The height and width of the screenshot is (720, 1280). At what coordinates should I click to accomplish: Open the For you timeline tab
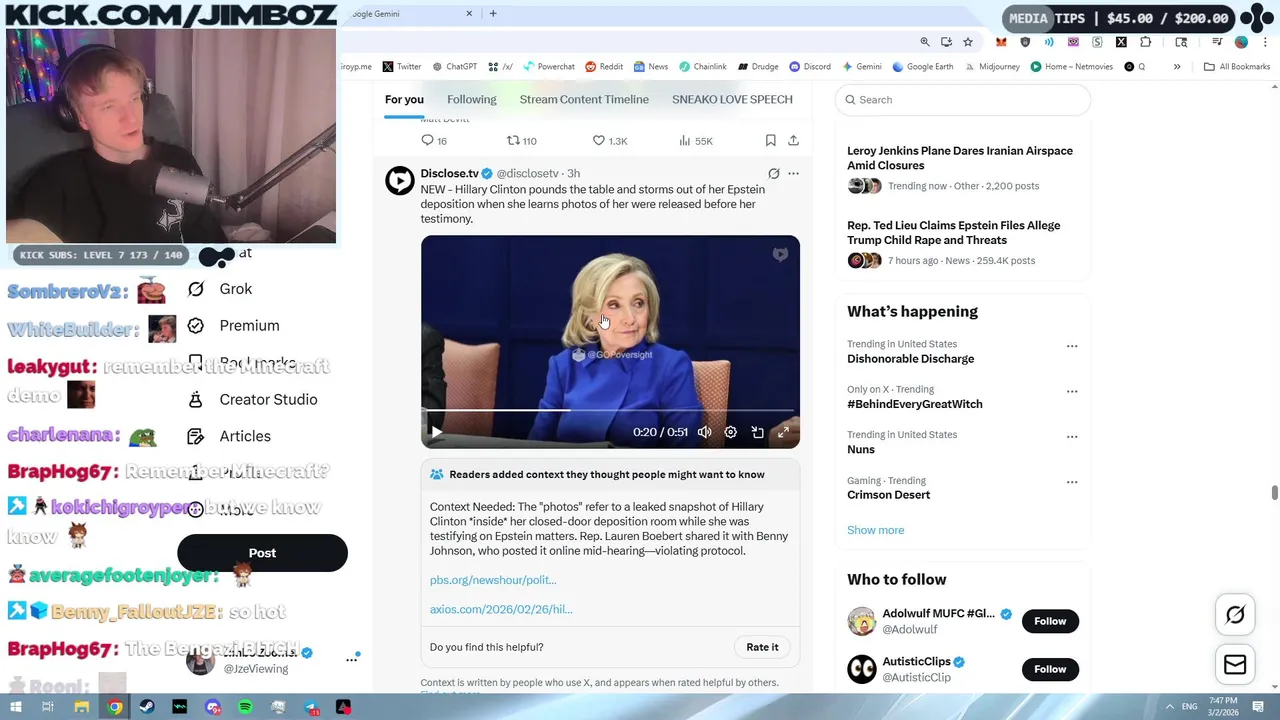(404, 99)
